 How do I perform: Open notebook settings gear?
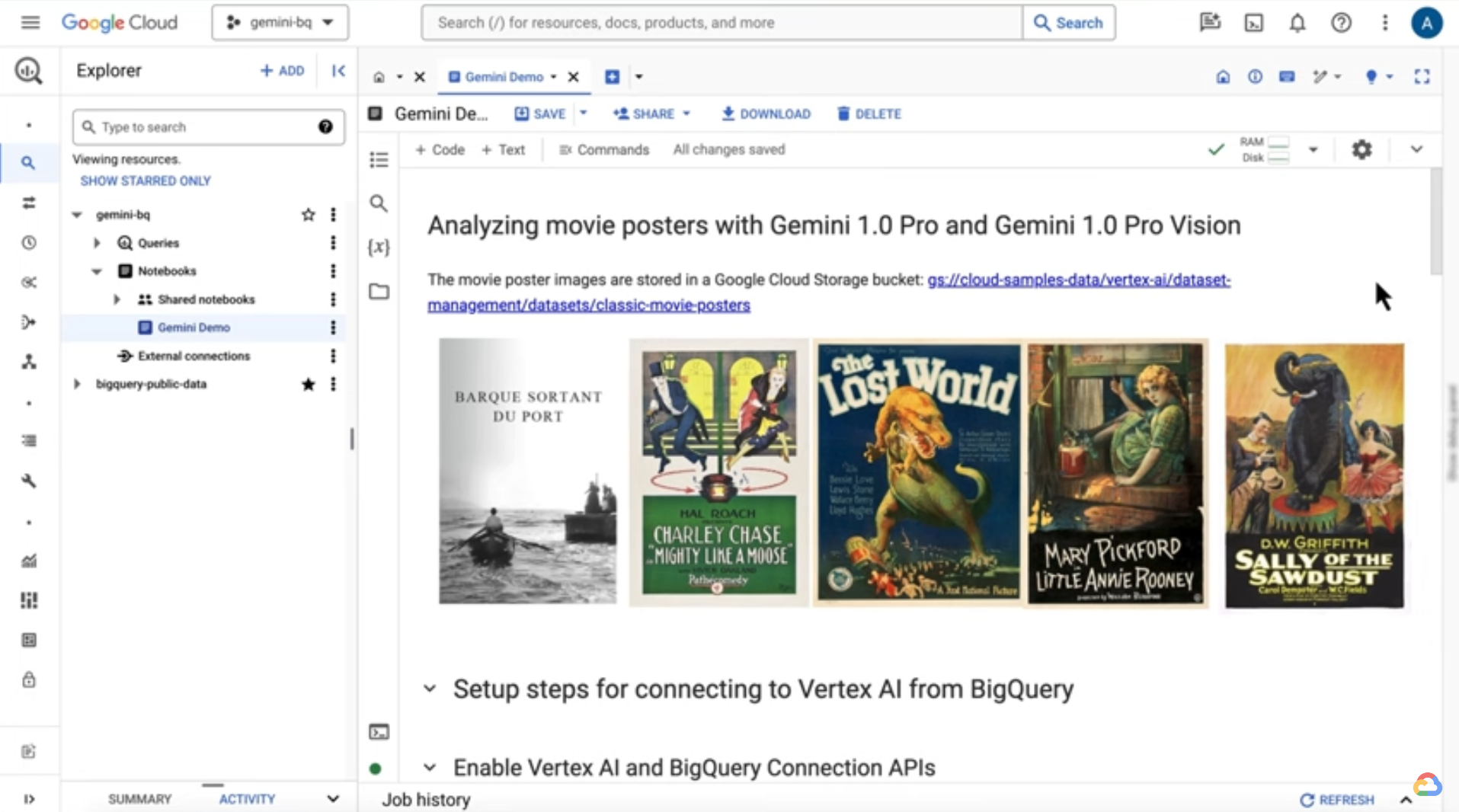[1361, 149]
